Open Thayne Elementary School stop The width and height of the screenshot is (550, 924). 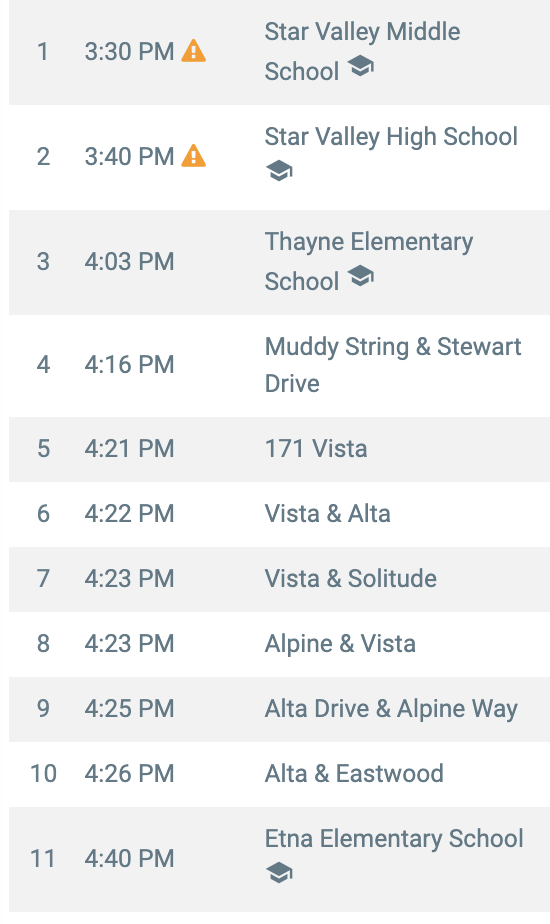368,261
